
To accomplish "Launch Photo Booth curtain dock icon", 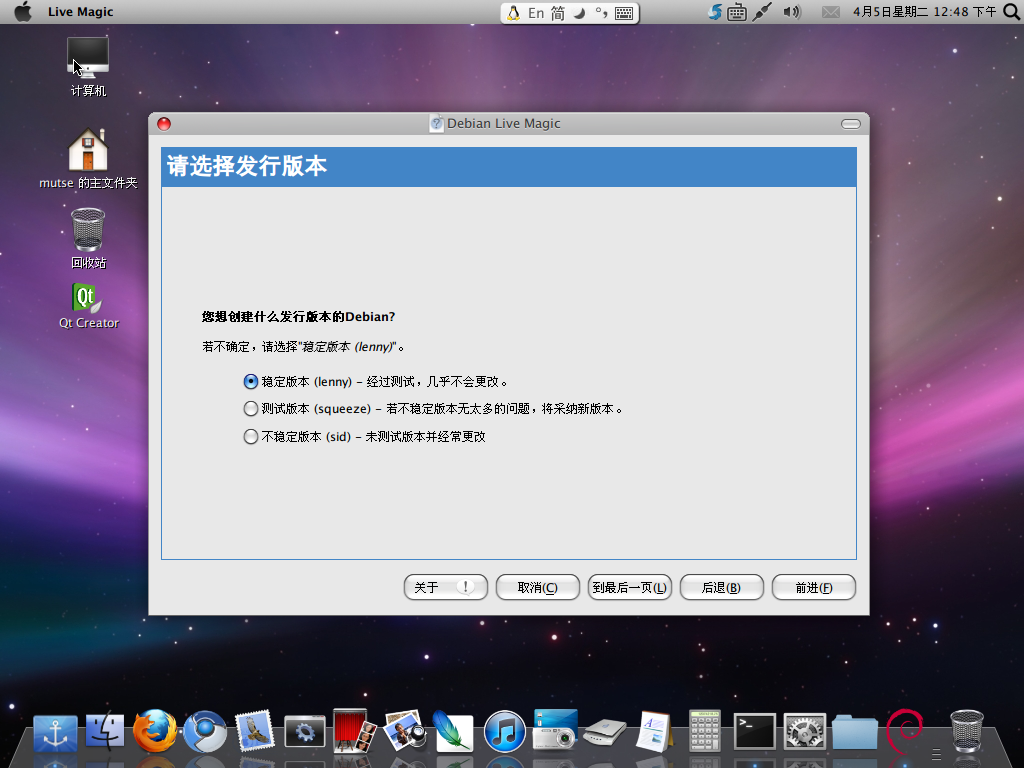I will tap(354, 730).
